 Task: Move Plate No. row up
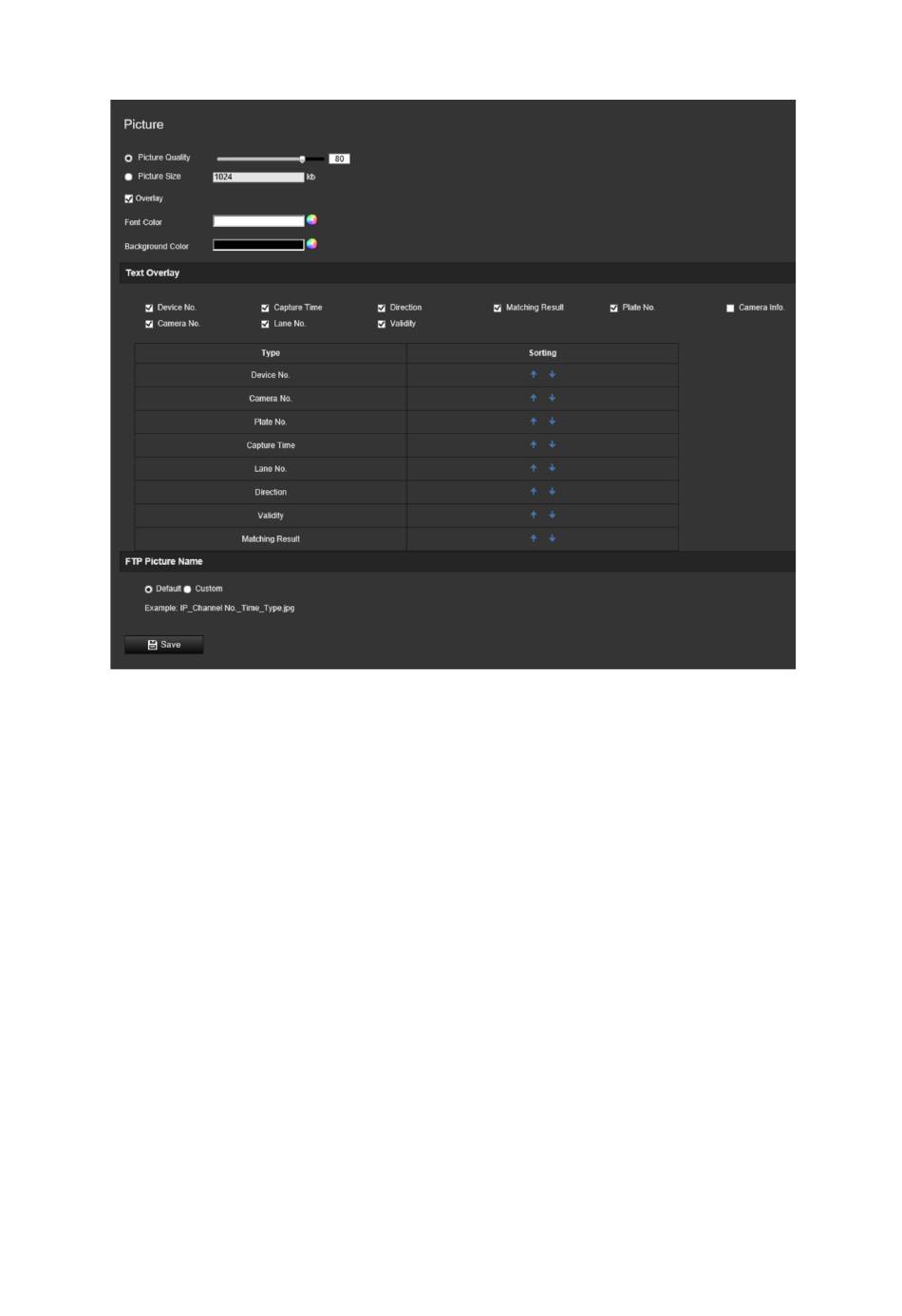[x=534, y=422]
